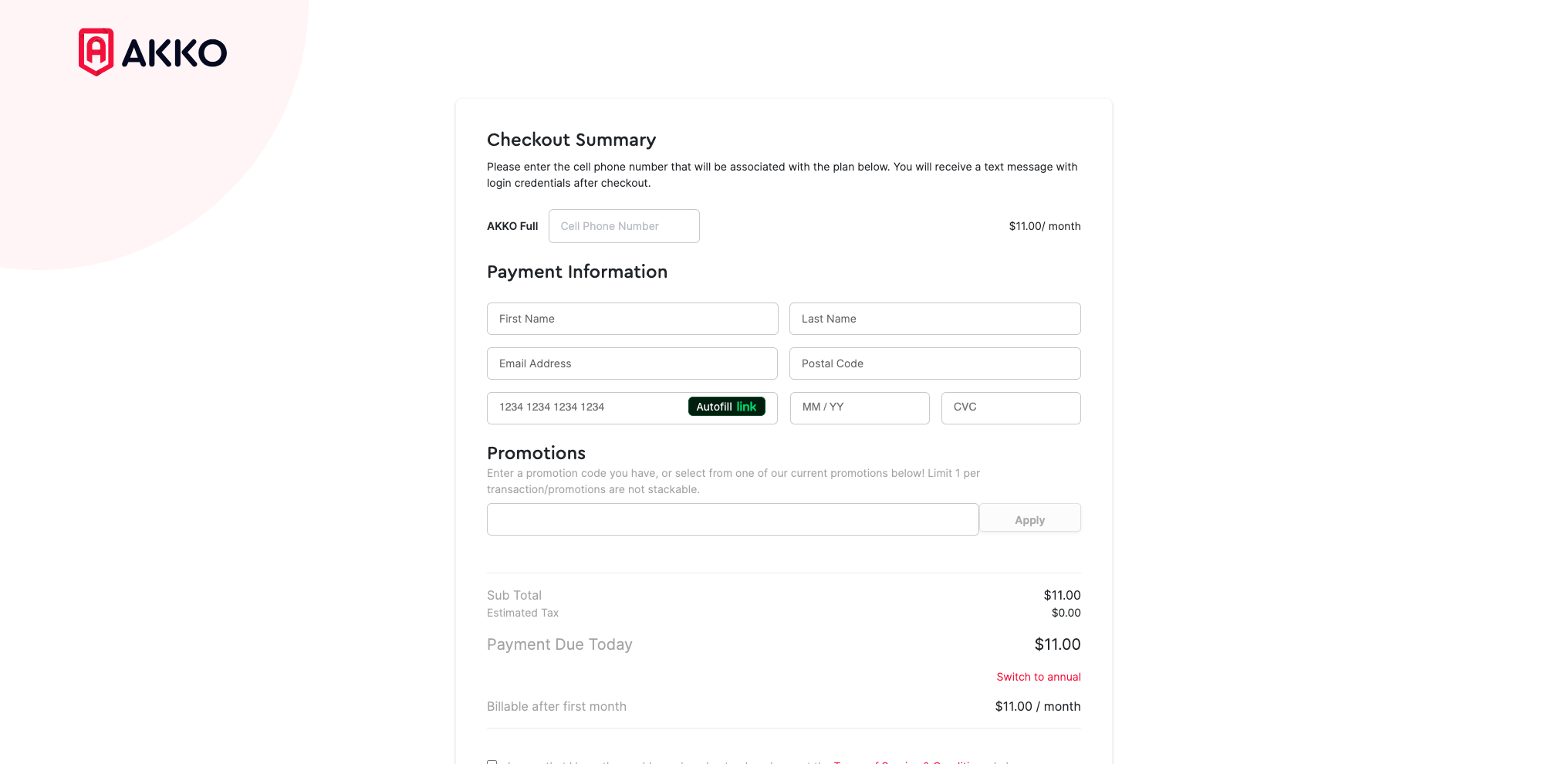This screenshot has width=1568, height=764.
Task: Click the Email Address field
Action: [x=632, y=363]
